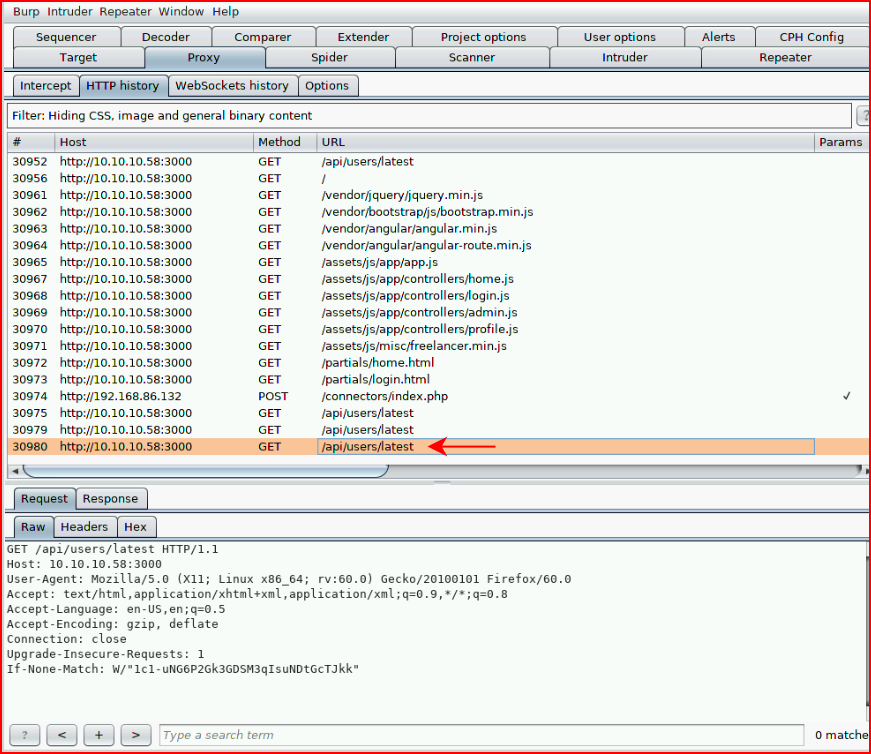Click the filter help question mark button
Viewport: 871px width, 754px height.
point(864,116)
